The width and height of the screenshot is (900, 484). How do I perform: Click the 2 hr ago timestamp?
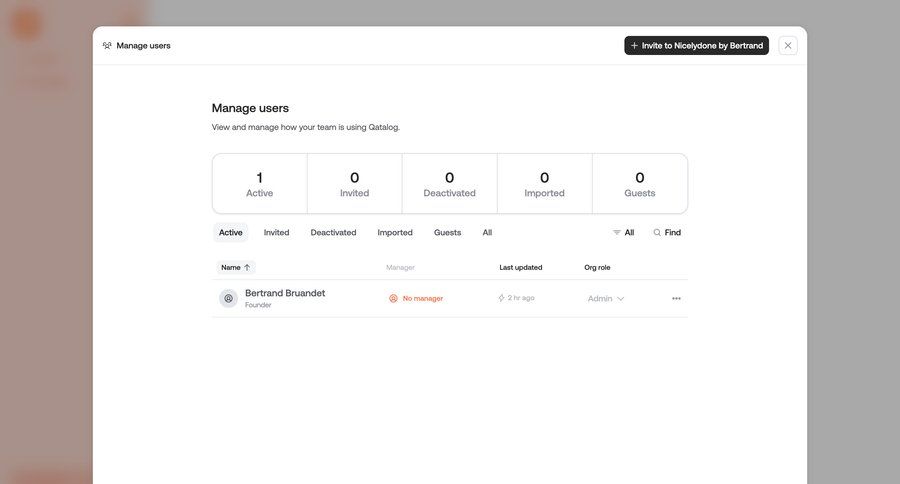[x=516, y=298]
